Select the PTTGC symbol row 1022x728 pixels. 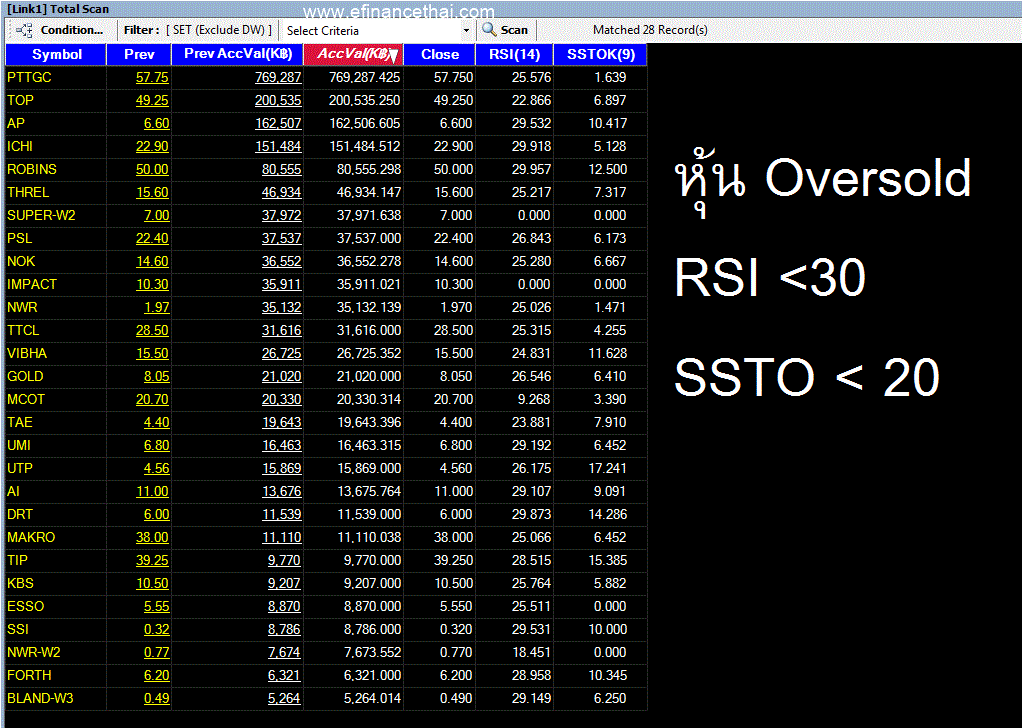tap(29, 78)
